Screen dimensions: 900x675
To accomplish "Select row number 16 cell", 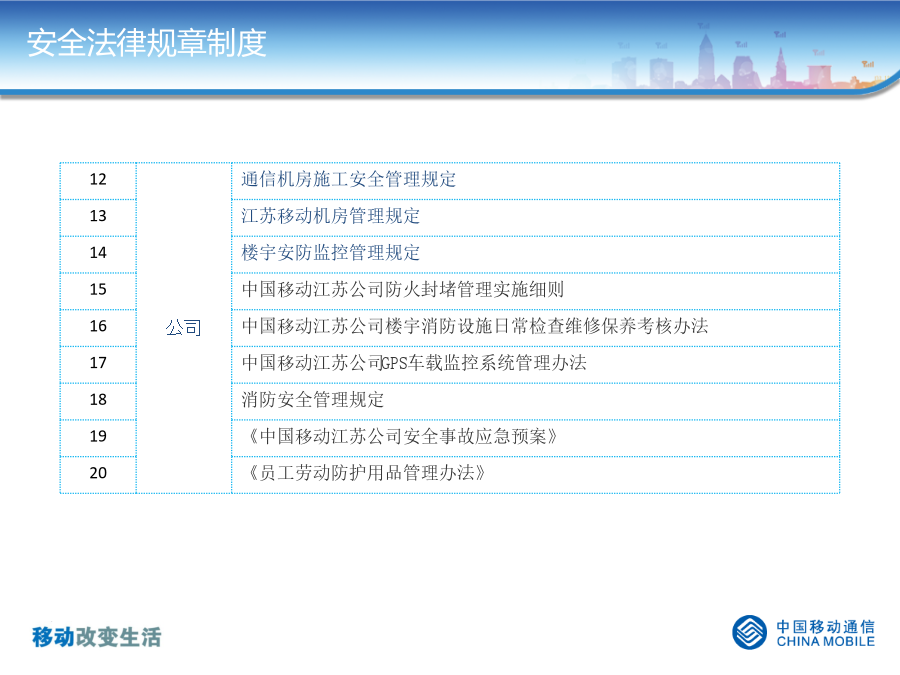I will pos(98,328).
